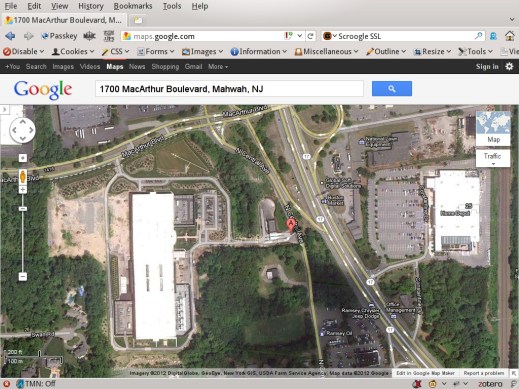This screenshot has height=389, width=519.
Task: Click the zoom out minus button
Action: (23, 276)
